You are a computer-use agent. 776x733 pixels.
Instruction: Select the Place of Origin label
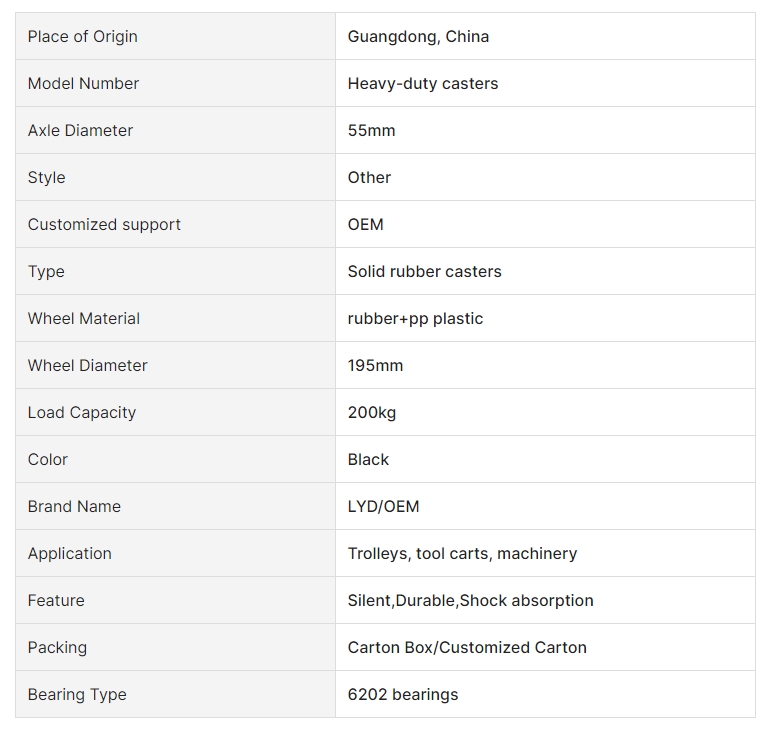point(83,37)
